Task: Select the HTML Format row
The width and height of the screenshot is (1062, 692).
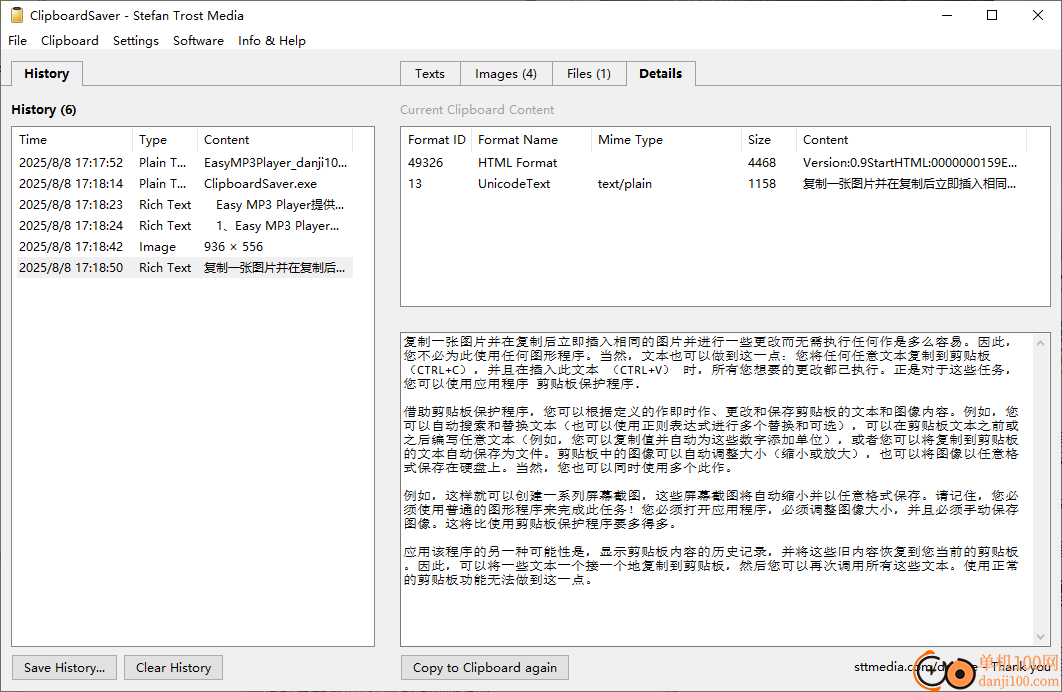Action: point(715,163)
